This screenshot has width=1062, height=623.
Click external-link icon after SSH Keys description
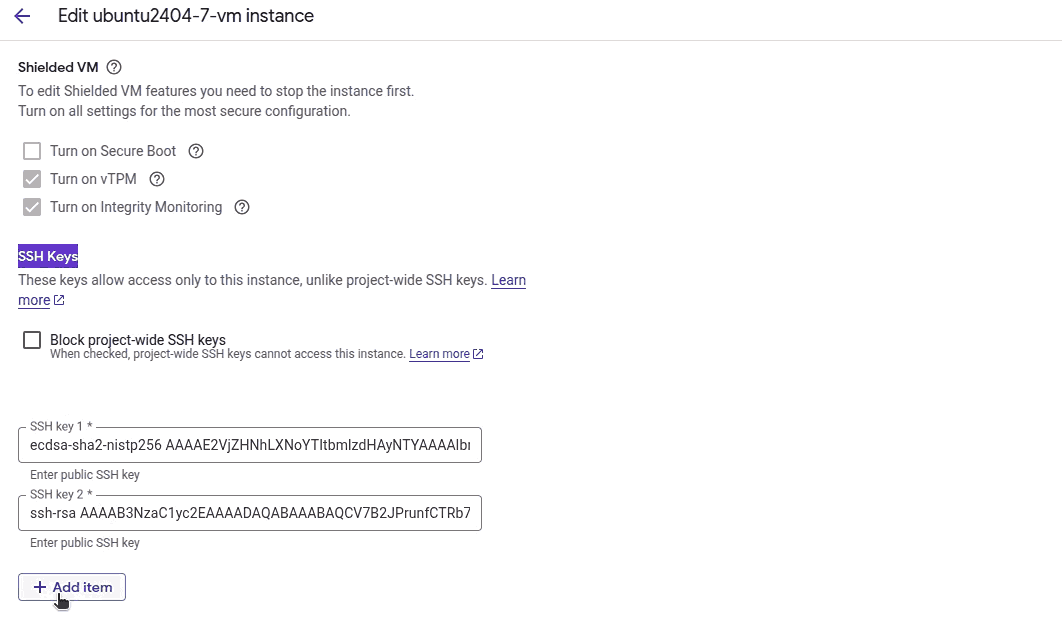click(59, 300)
